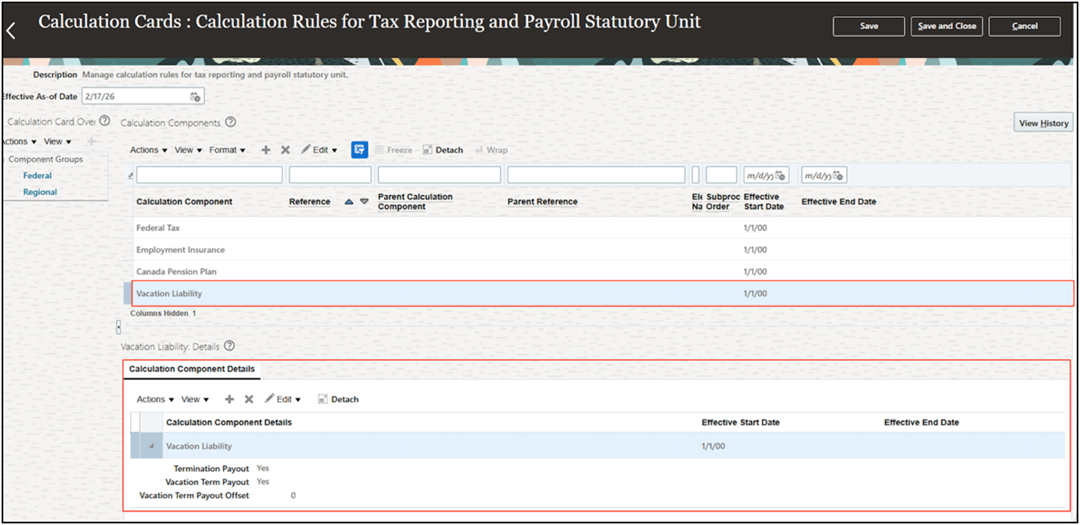
Task: Click the plus icon in Calculation Components toolbar
Action: coord(266,150)
